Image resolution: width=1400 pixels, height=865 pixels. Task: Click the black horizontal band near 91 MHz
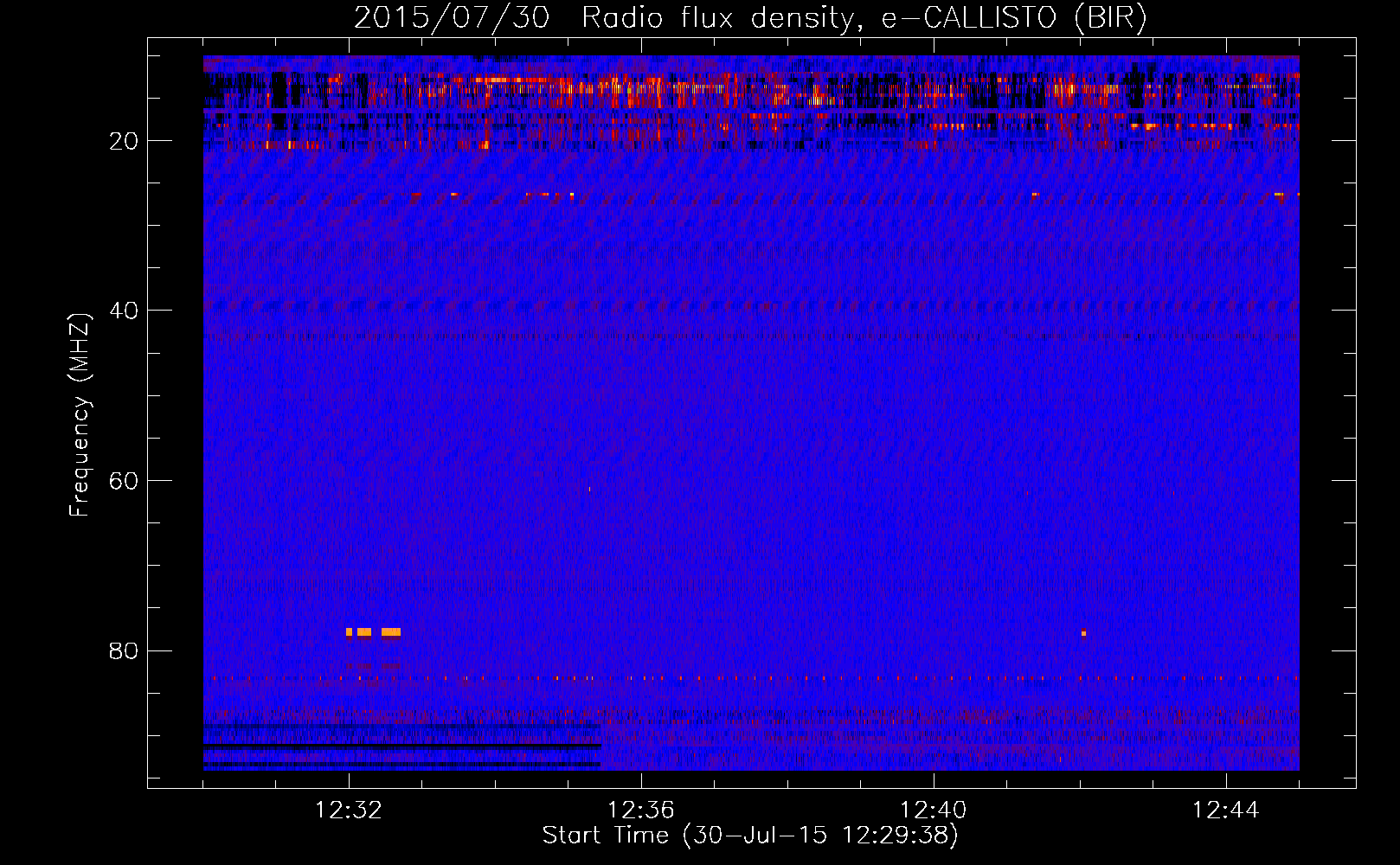point(402,745)
